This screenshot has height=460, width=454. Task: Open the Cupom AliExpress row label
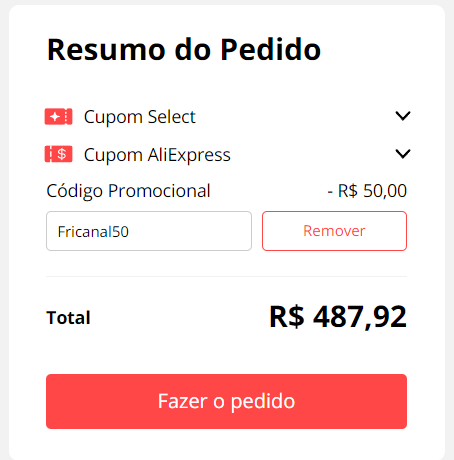click(157, 155)
